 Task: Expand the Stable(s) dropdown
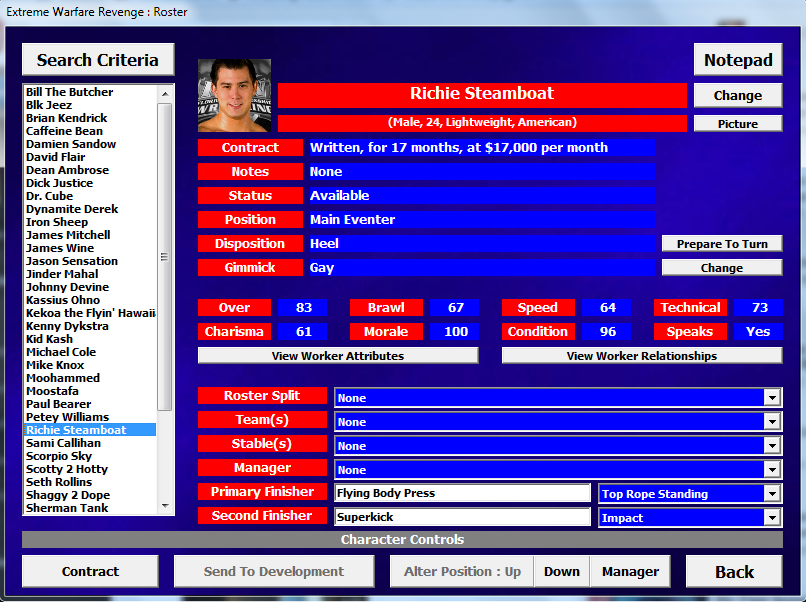[x=772, y=446]
